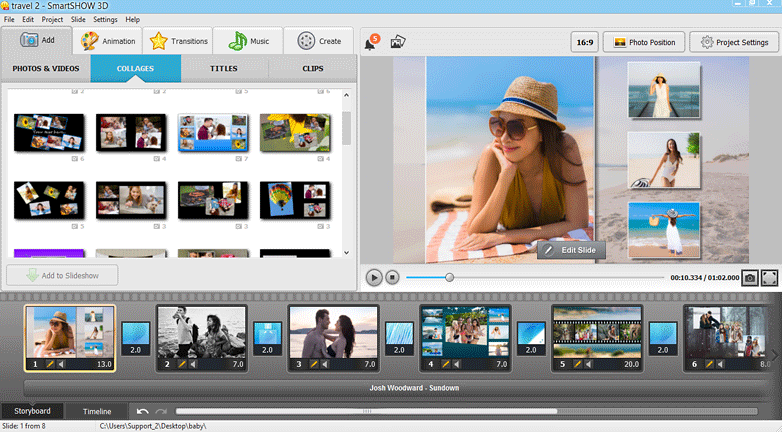Screen dimensions: 782x432
Task: Open the 16:9 aspect ratio selector
Action: pos(584,42)
